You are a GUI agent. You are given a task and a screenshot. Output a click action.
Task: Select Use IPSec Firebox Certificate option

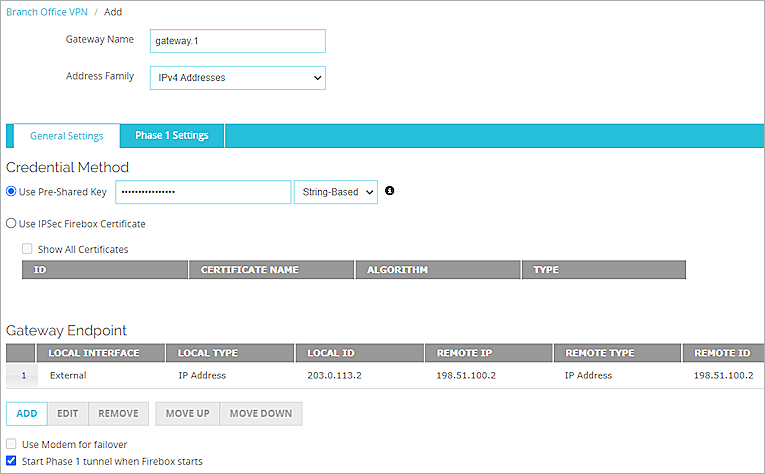coord(12,224)
